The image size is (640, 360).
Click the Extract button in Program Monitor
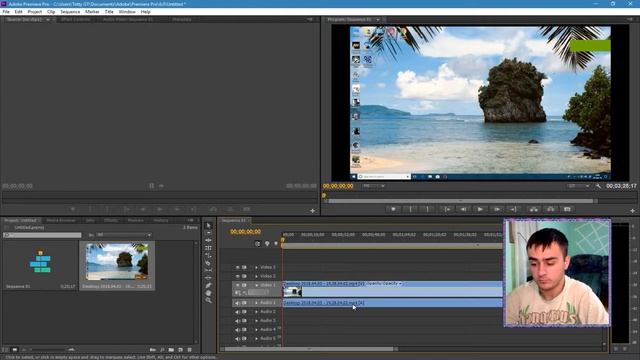(x=550, y=209)
